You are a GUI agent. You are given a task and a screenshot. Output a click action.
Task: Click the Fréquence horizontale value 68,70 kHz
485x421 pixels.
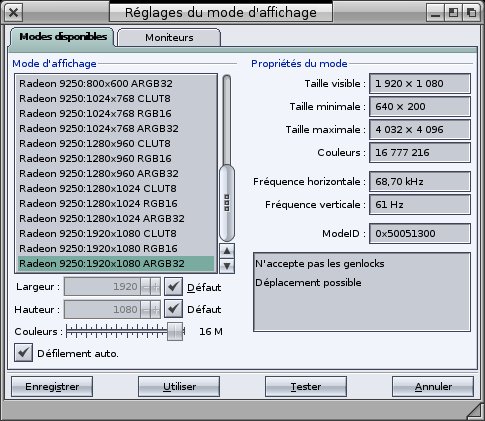pos(420,181)
